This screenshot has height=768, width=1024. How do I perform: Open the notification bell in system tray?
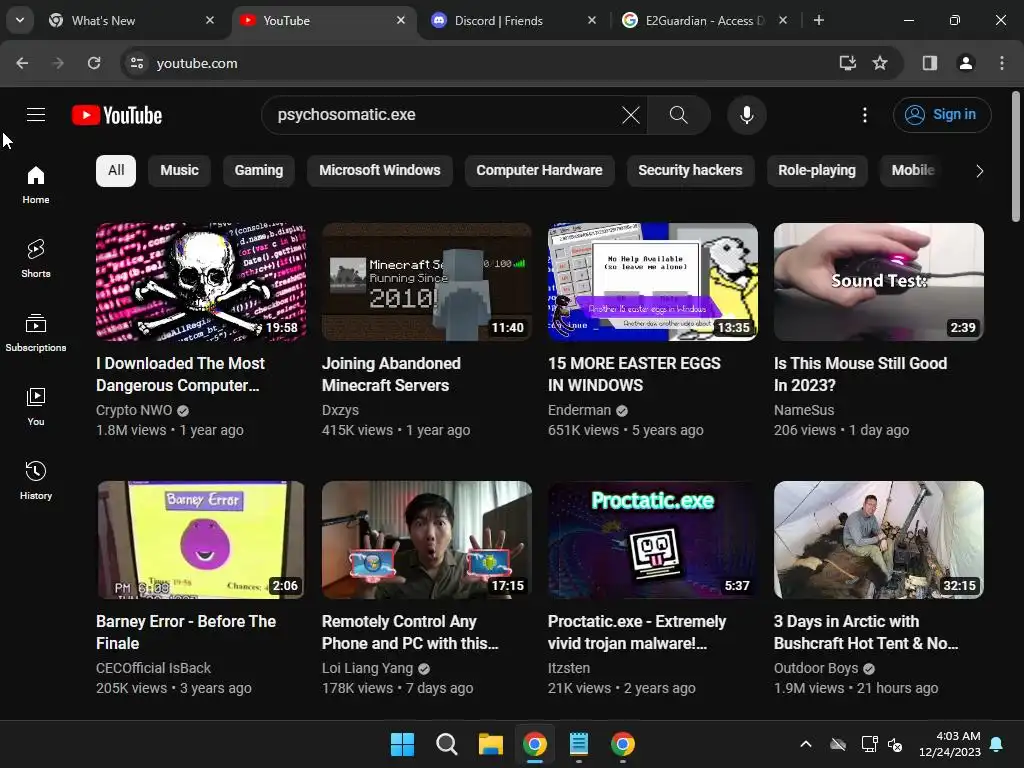[x=996, y=744]
